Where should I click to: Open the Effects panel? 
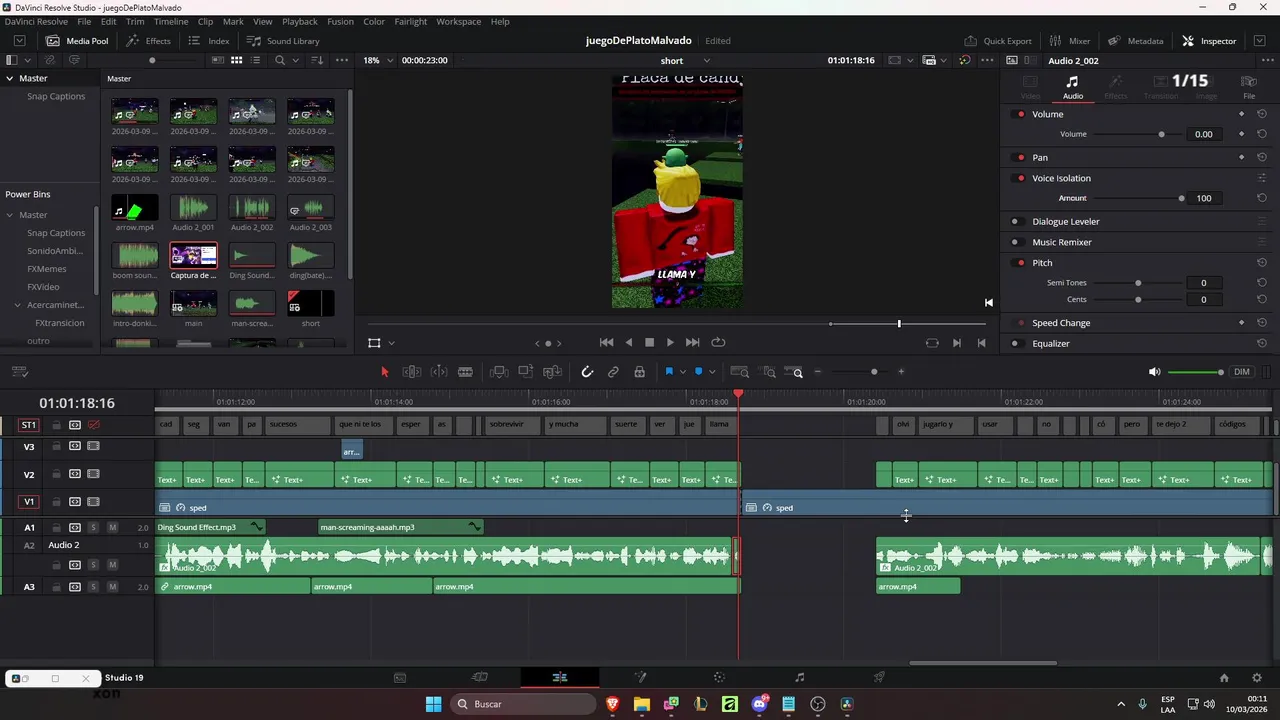[148, 41]
